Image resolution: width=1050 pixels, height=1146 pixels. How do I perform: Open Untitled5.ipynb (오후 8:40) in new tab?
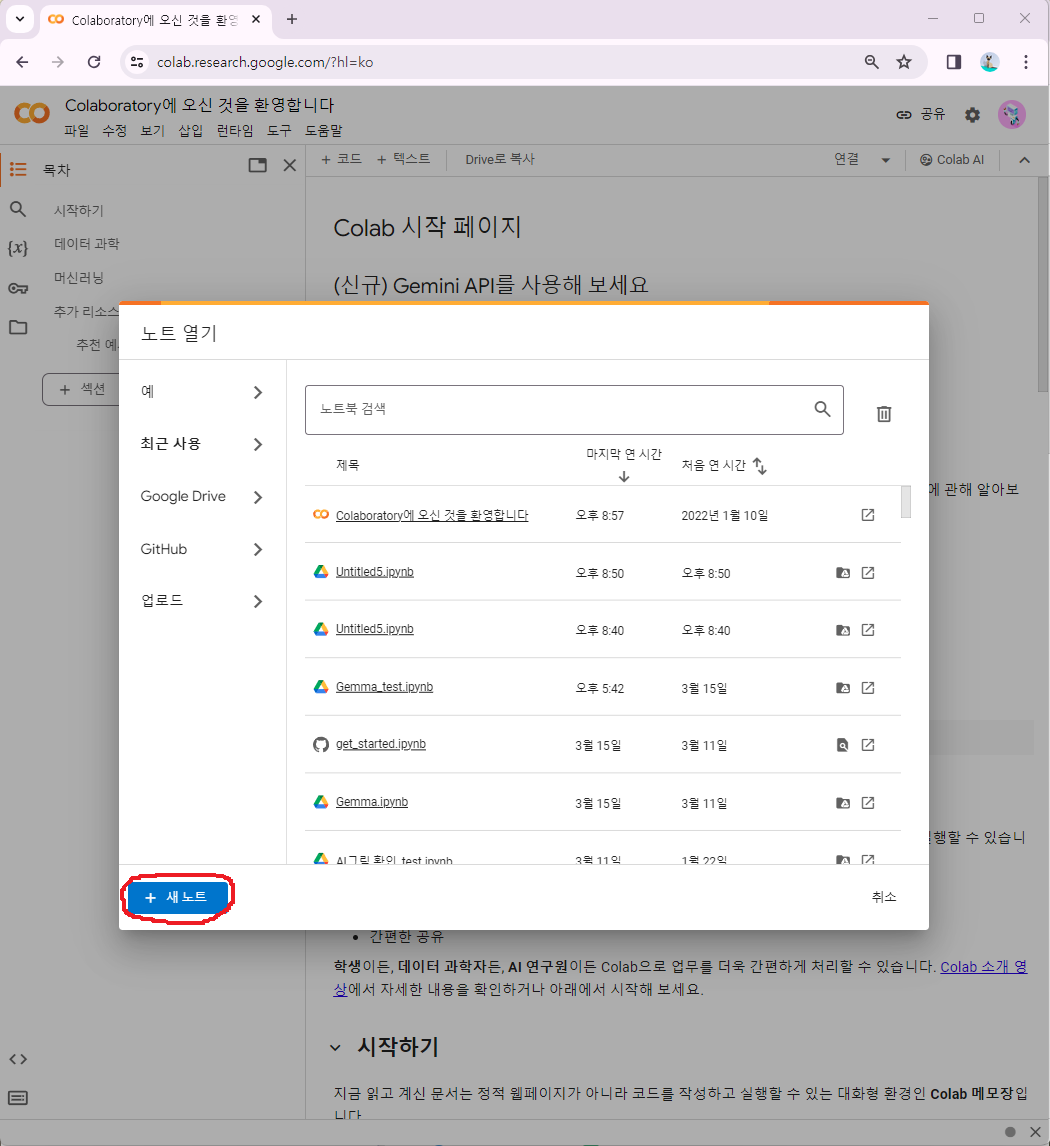(867, 630)
